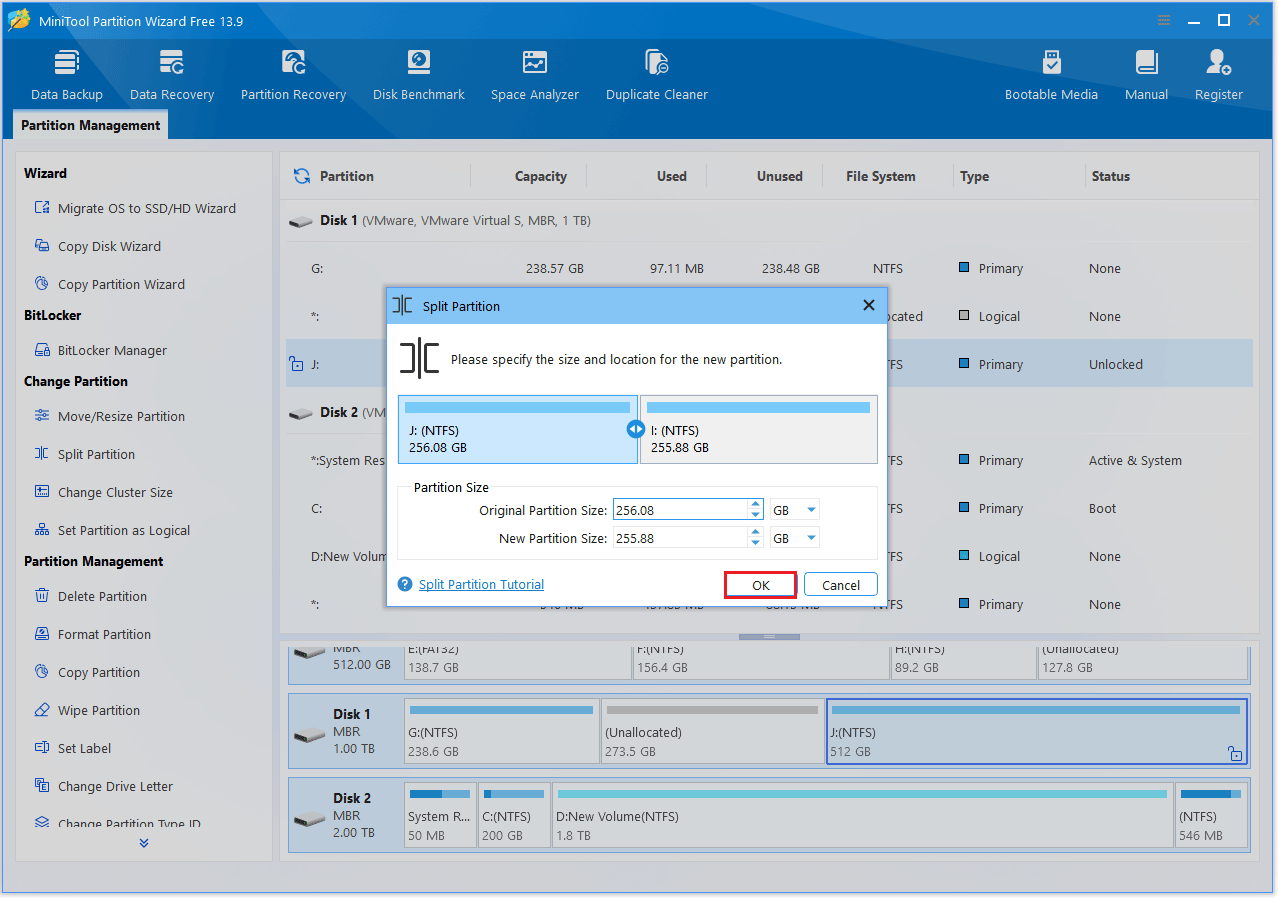Close the Split Partition dialog
Viewport: 1279px width, 899px height.
pyautogui.click(x=868, y=306)
